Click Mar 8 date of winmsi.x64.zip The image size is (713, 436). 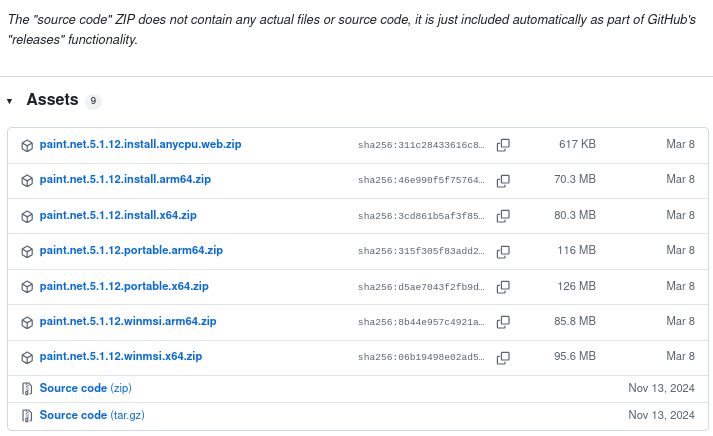680,356
